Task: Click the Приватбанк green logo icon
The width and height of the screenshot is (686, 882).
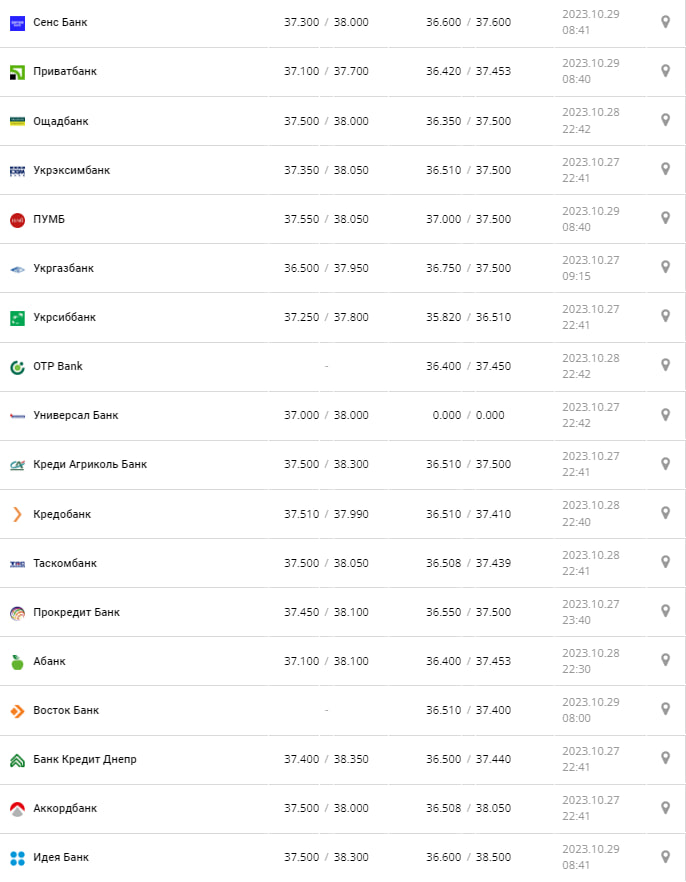Action: tap(17, 72)
